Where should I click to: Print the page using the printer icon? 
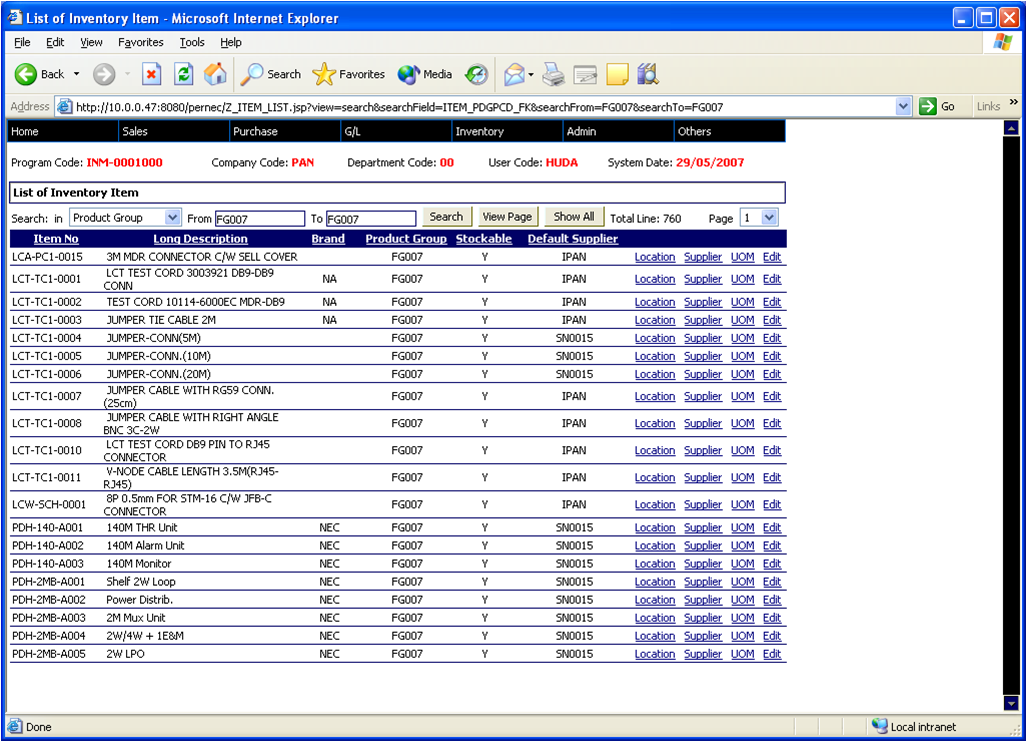[553, 74]
